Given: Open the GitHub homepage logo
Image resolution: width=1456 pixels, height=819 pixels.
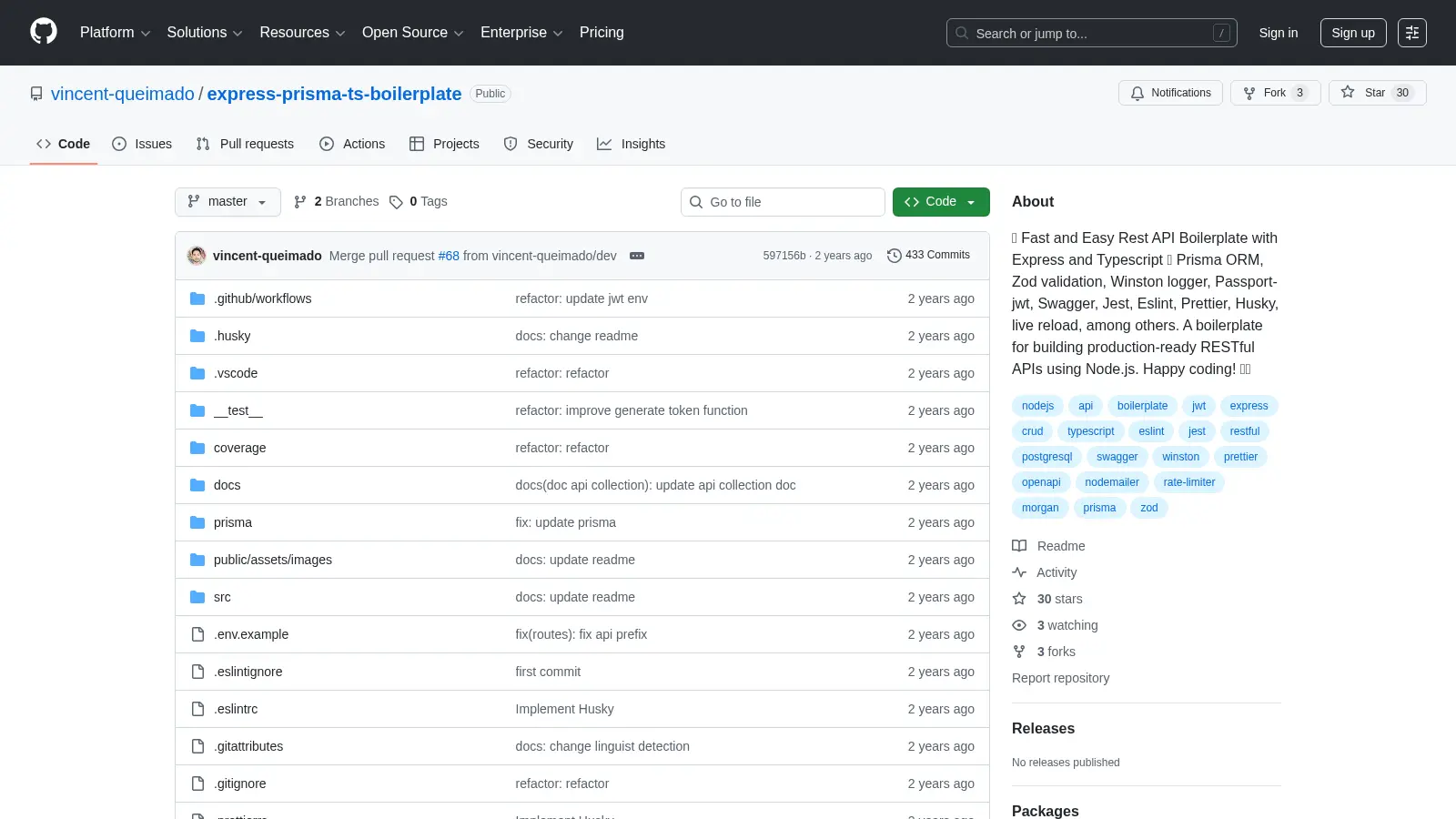Looking at the screenshot, I should (44, 32).
